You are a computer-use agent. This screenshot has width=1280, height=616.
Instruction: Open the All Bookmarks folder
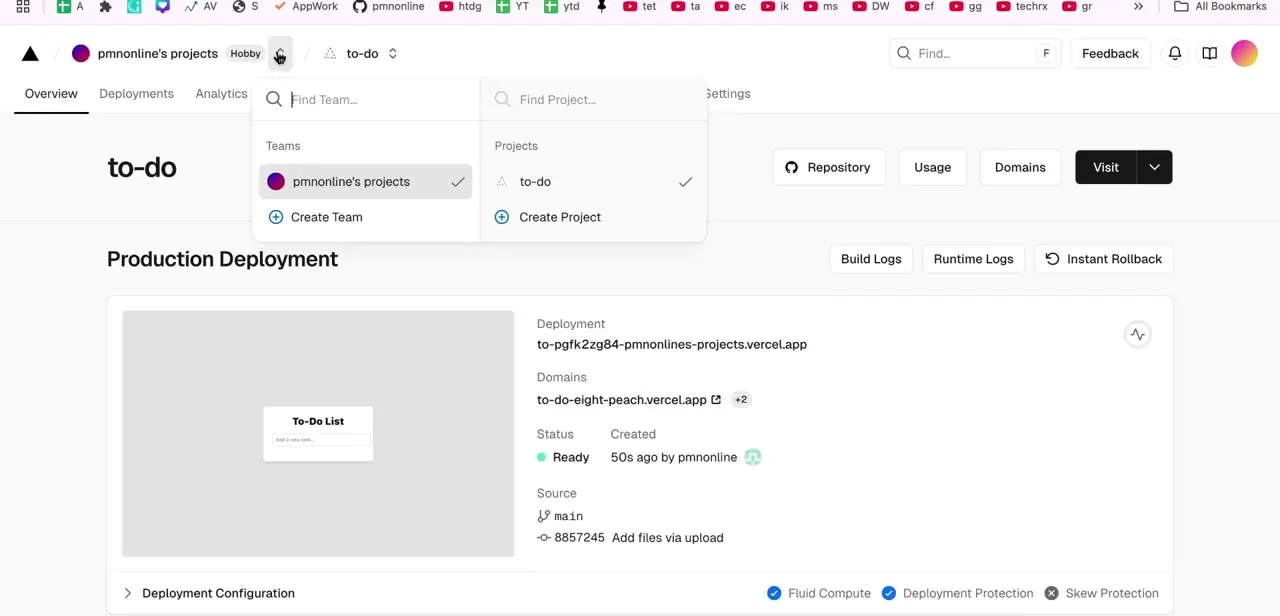pos(1220,6)
